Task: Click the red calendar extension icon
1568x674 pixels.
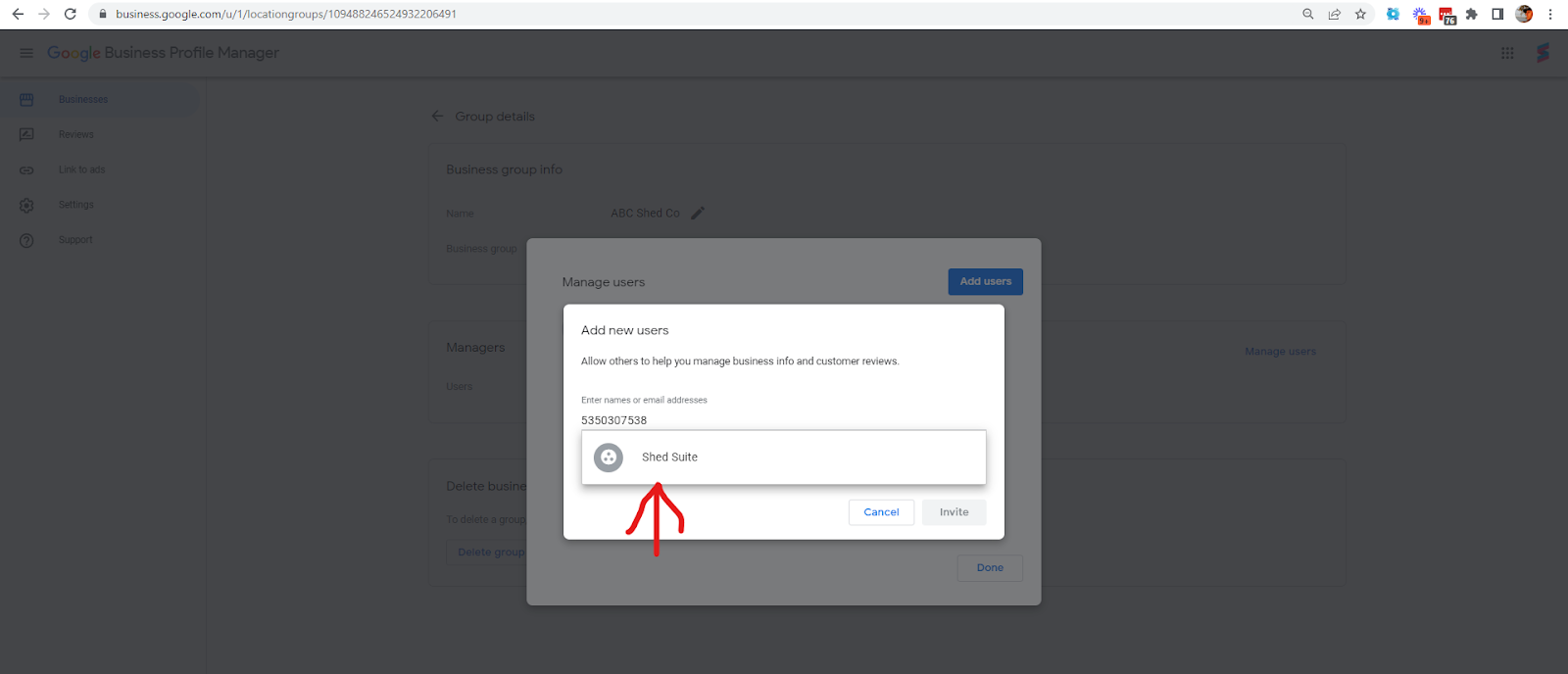Action: coord(1446,15)
